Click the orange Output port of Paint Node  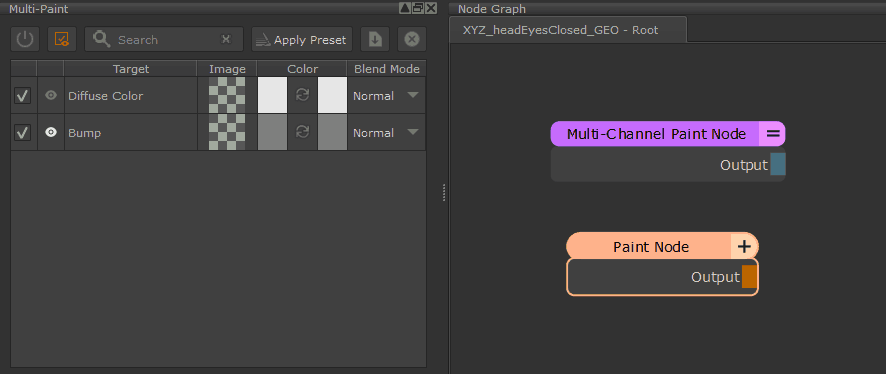749,277
